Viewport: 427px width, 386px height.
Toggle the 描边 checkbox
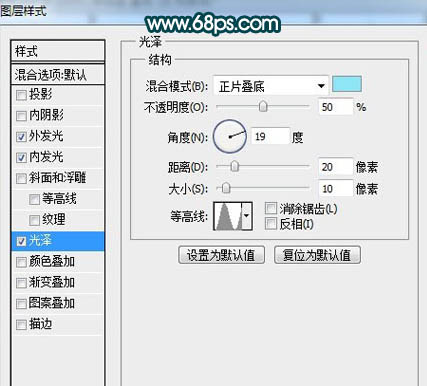click(x=21, y=324)
